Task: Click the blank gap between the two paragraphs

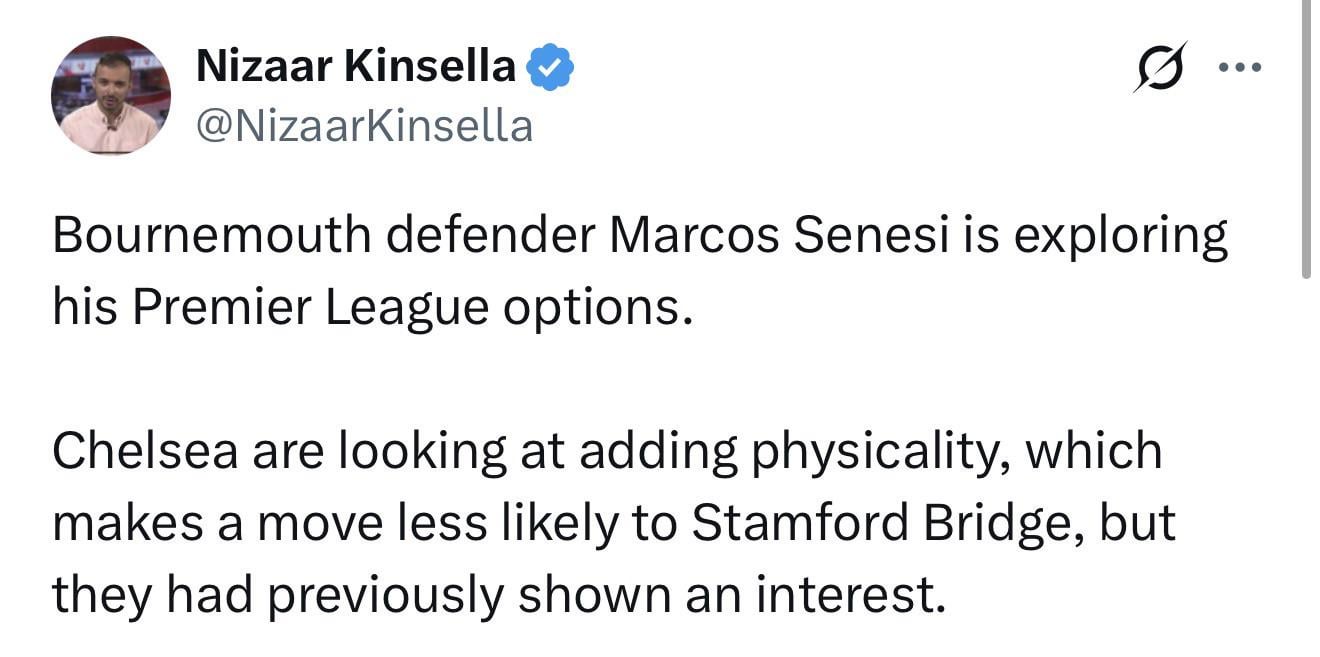Action: click(600, 380)
